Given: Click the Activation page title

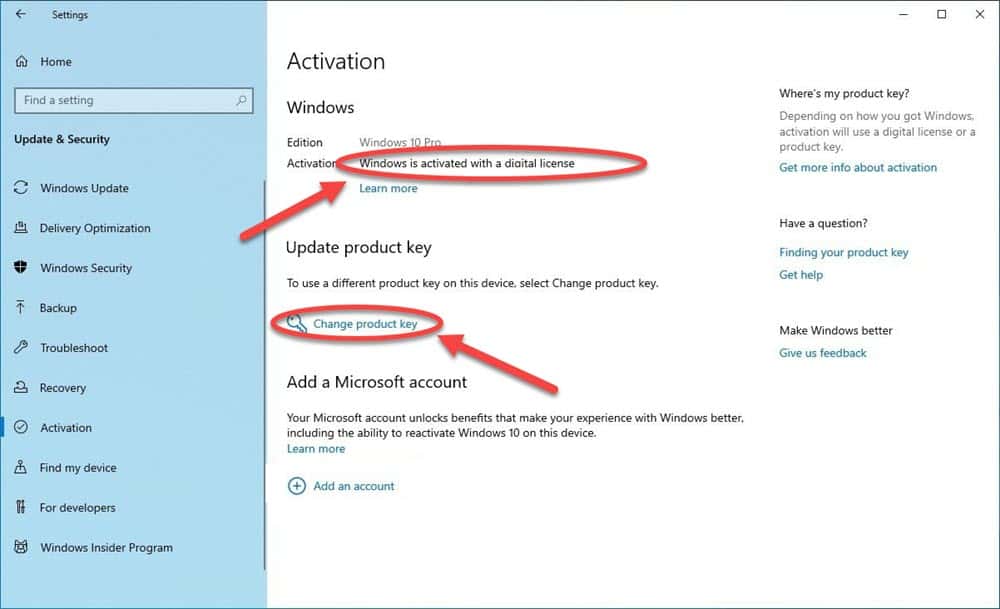Looking at the screenshot, I should pyautogui.click(x=336, y=61).
